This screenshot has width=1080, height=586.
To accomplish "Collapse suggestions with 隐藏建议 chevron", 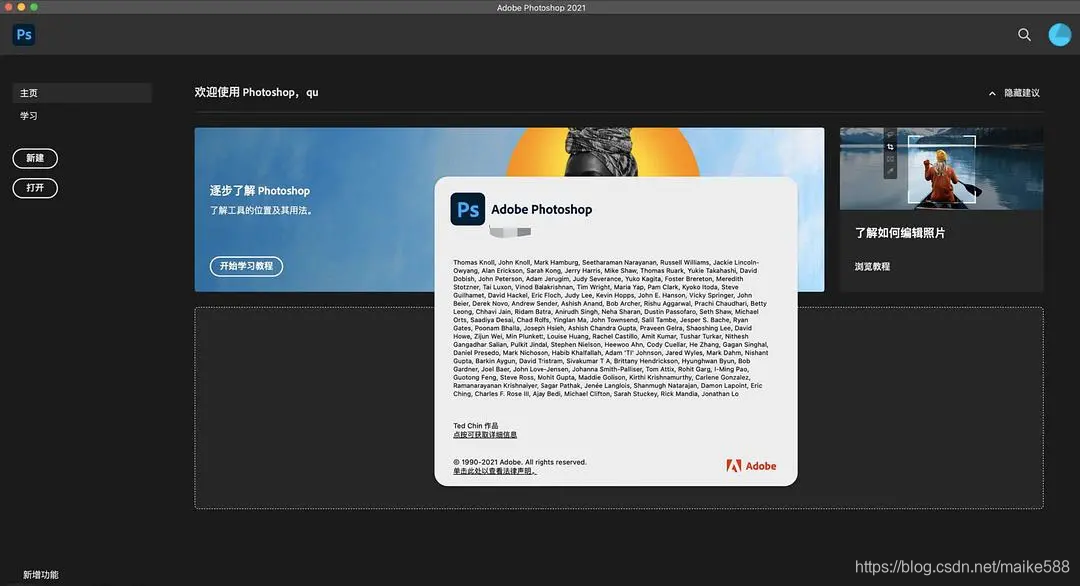I will coord(1014,93).
